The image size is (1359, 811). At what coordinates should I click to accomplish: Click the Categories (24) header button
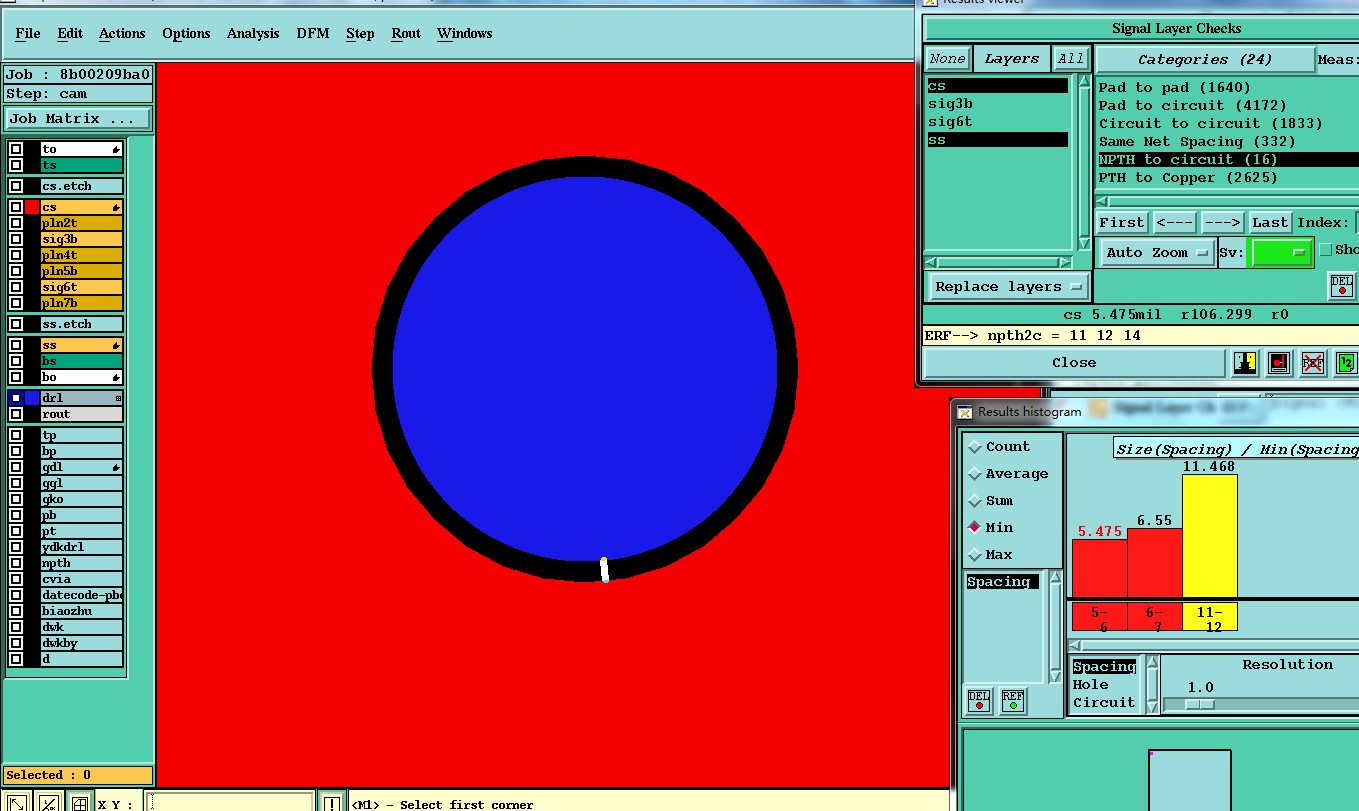1205,60
